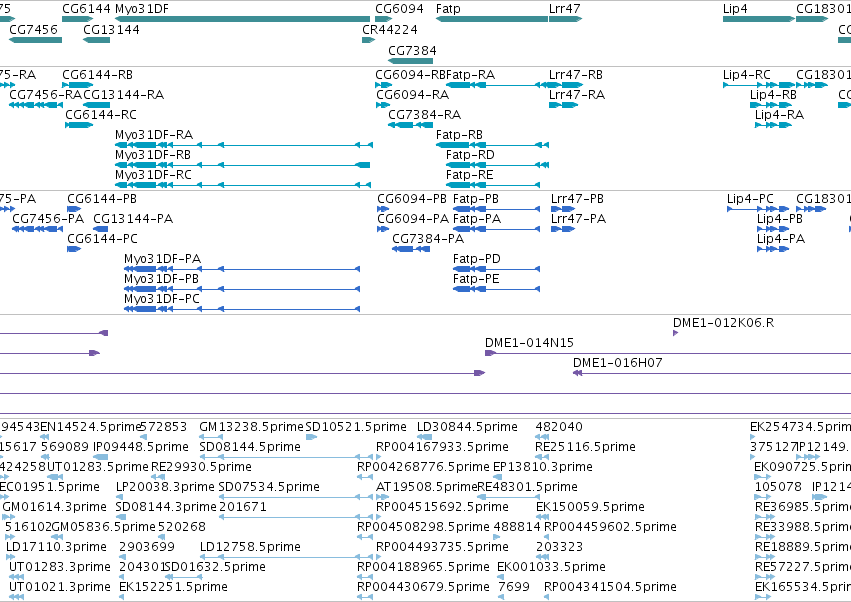Select the long Myo31DF gene bar

[242, 19]
